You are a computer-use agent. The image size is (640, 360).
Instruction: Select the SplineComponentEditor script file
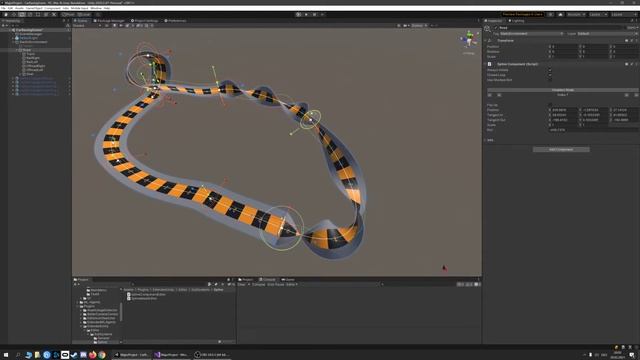(x=146, y=294)
